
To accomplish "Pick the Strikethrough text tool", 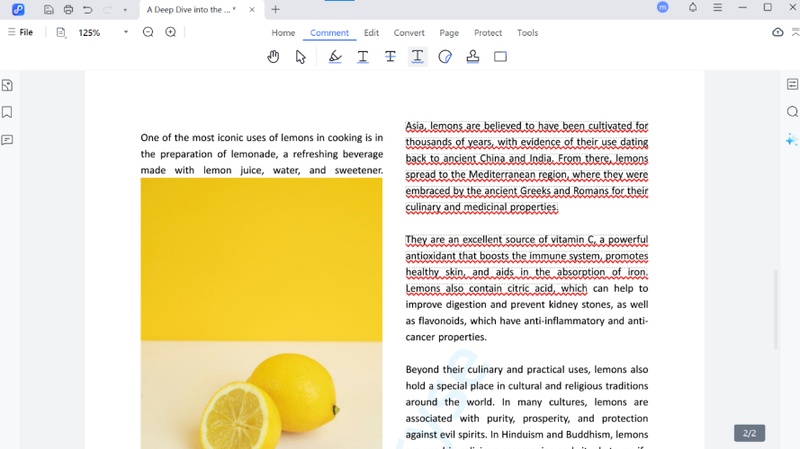I will (390, 57).
